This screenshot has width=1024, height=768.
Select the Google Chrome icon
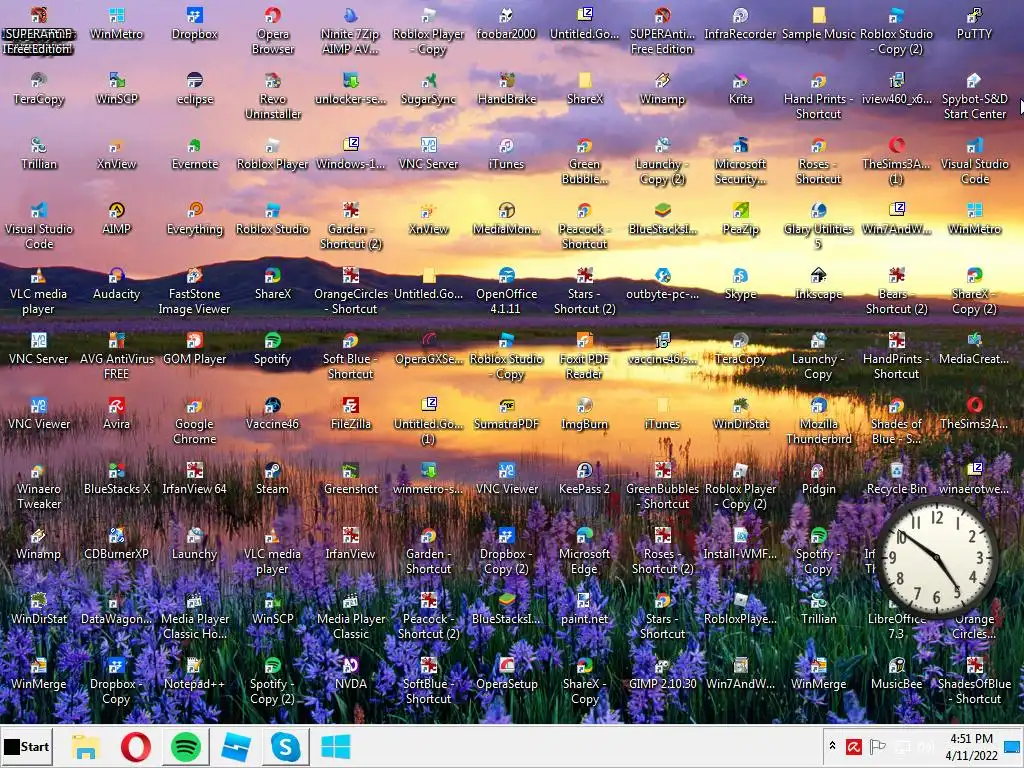pyautogui.click(x=195, y=421)
